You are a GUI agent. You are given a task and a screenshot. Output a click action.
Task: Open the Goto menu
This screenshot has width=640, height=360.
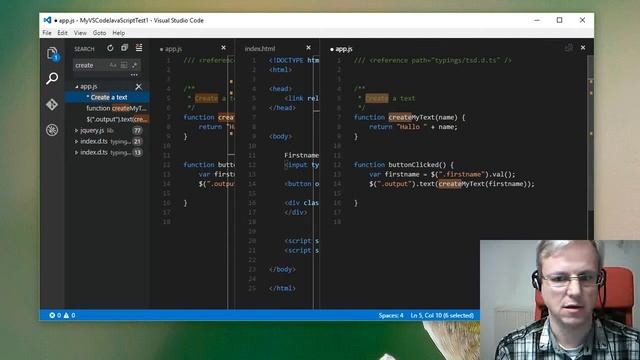[x=99, y=33]
